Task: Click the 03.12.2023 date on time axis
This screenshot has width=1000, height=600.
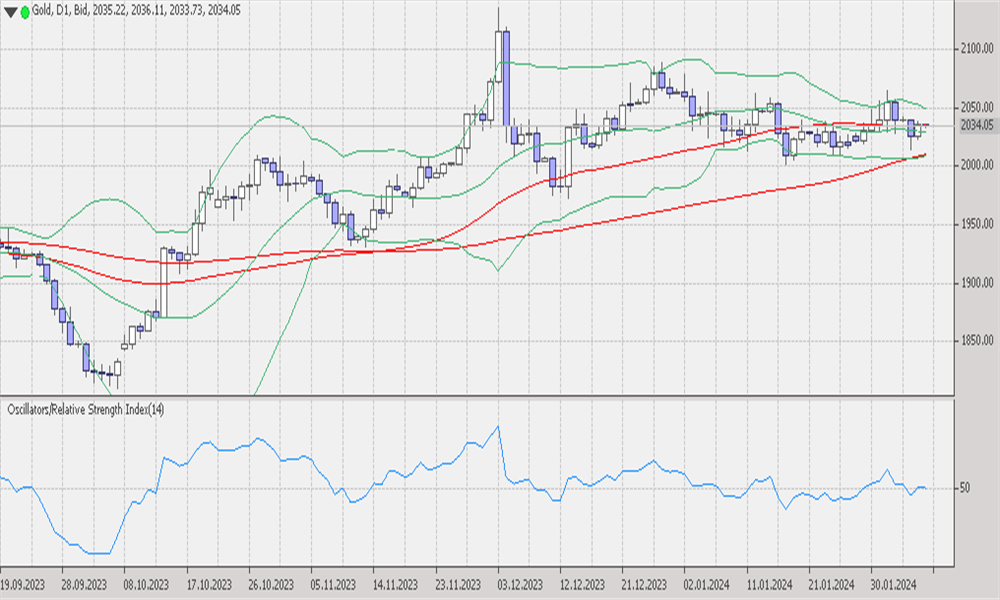Action: coord(517,584)
